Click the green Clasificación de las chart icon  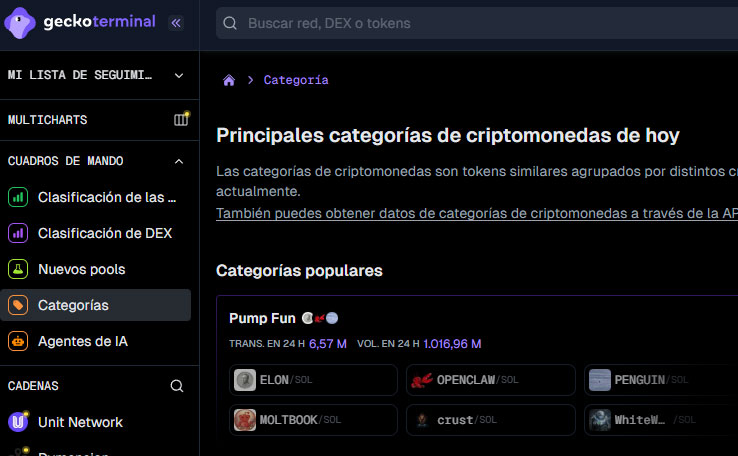[x=18, y=197]
